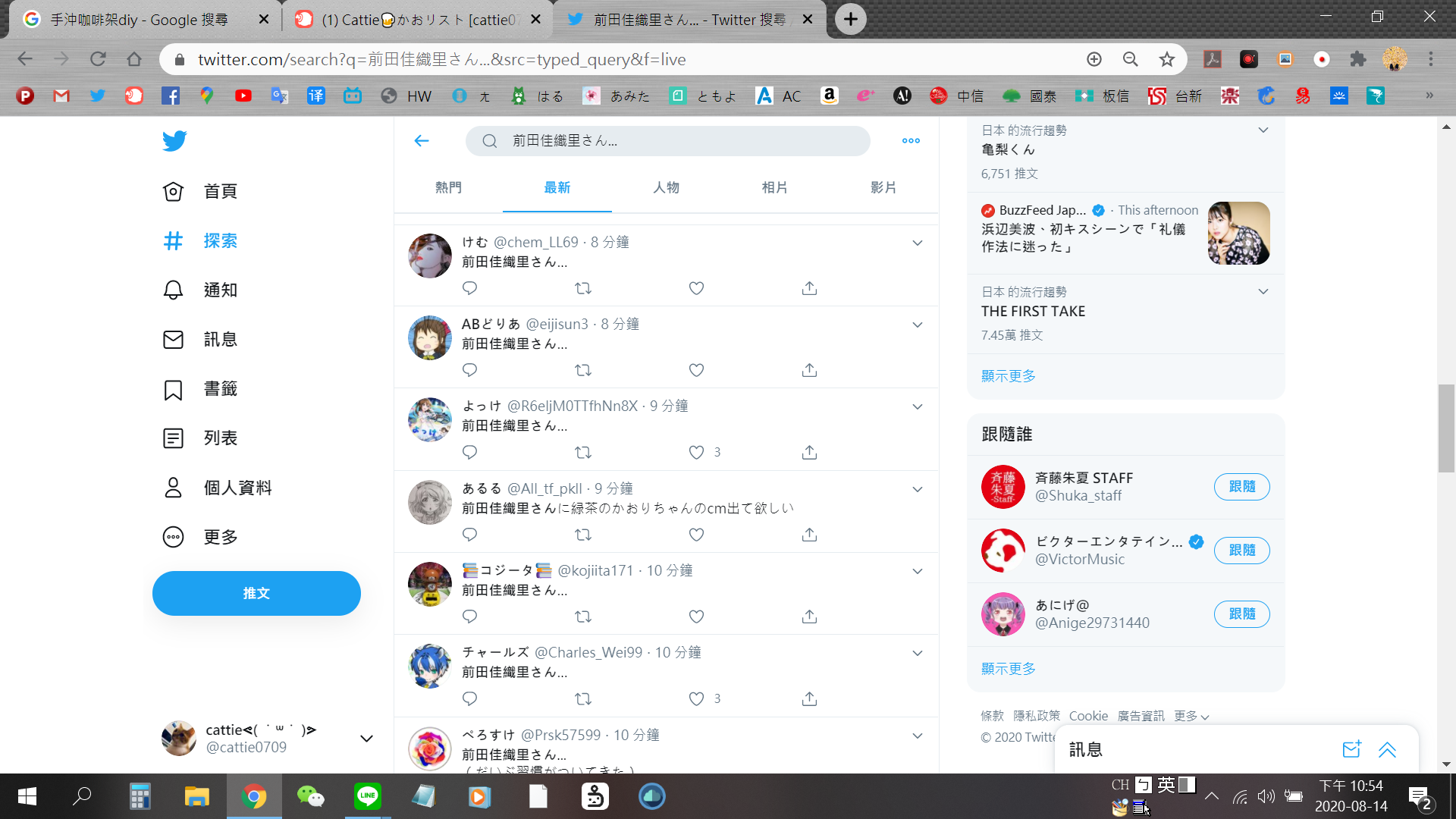Switch to 最新 (Latest) tab
Viewport: 1456px width, 819px height.
[x=557, y=187]
